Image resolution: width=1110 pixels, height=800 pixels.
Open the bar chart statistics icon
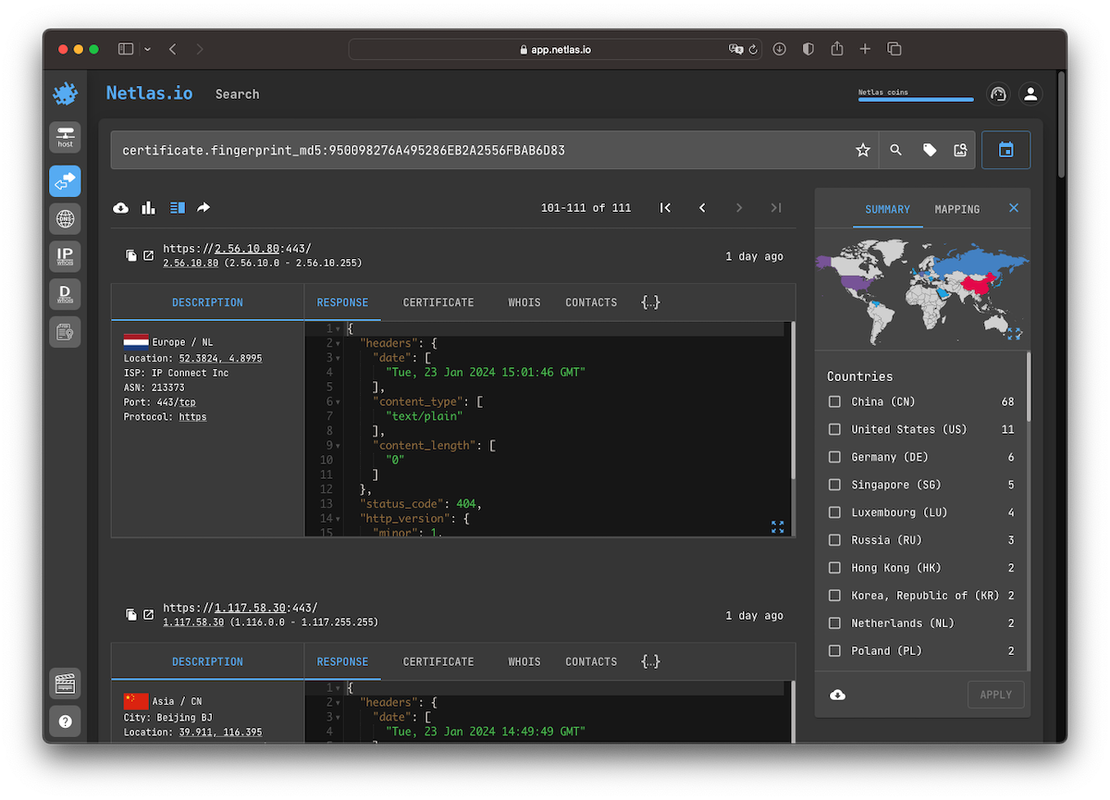148,208
